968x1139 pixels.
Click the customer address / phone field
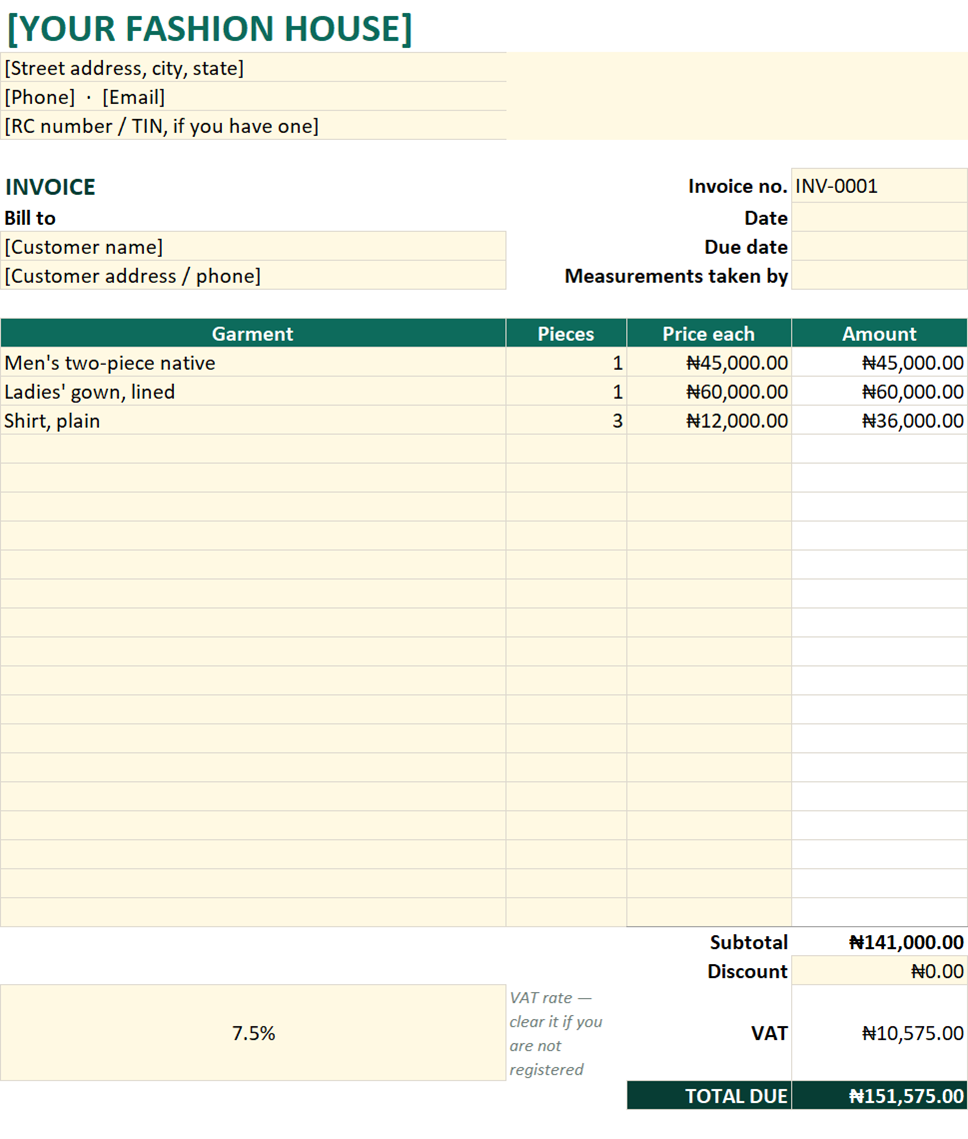[x=253, y=276]
